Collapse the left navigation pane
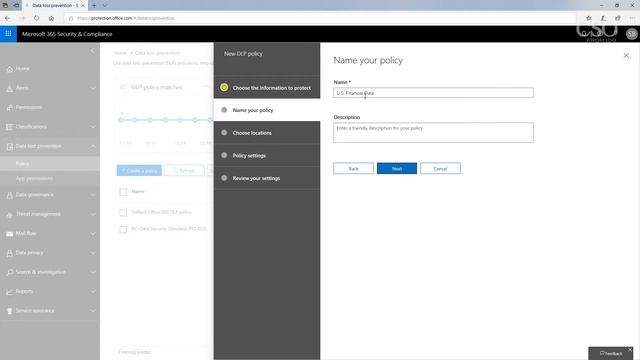Viewport: 640px width, 360px height. [92, 50]
